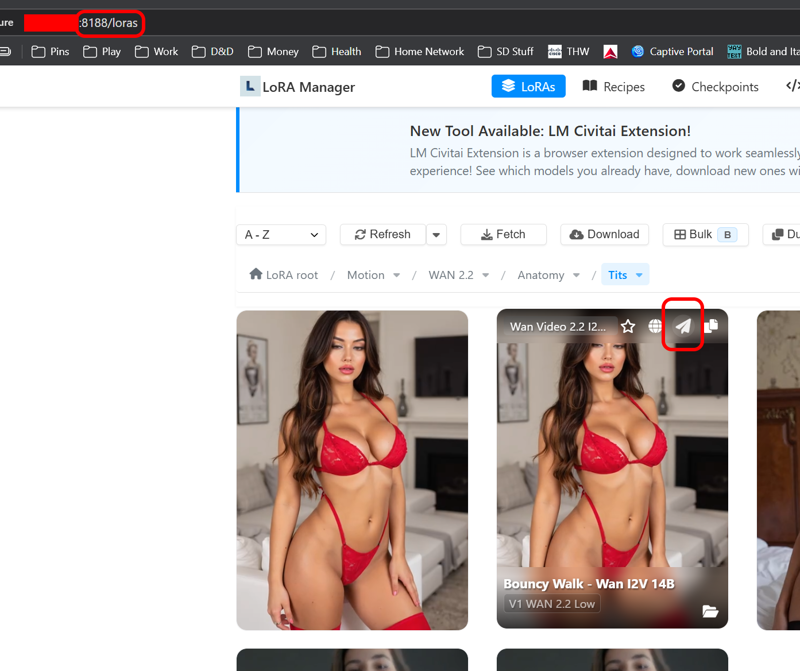Click the Refresh button
The height and width of the screenshot is (671, 800).
click(x=383, y=235)
